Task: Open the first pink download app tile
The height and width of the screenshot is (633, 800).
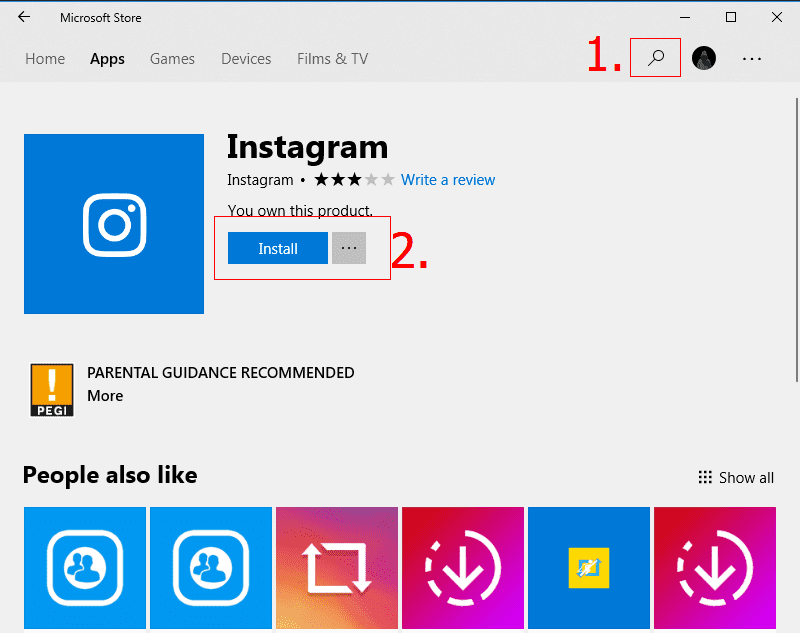Action: 463,568
